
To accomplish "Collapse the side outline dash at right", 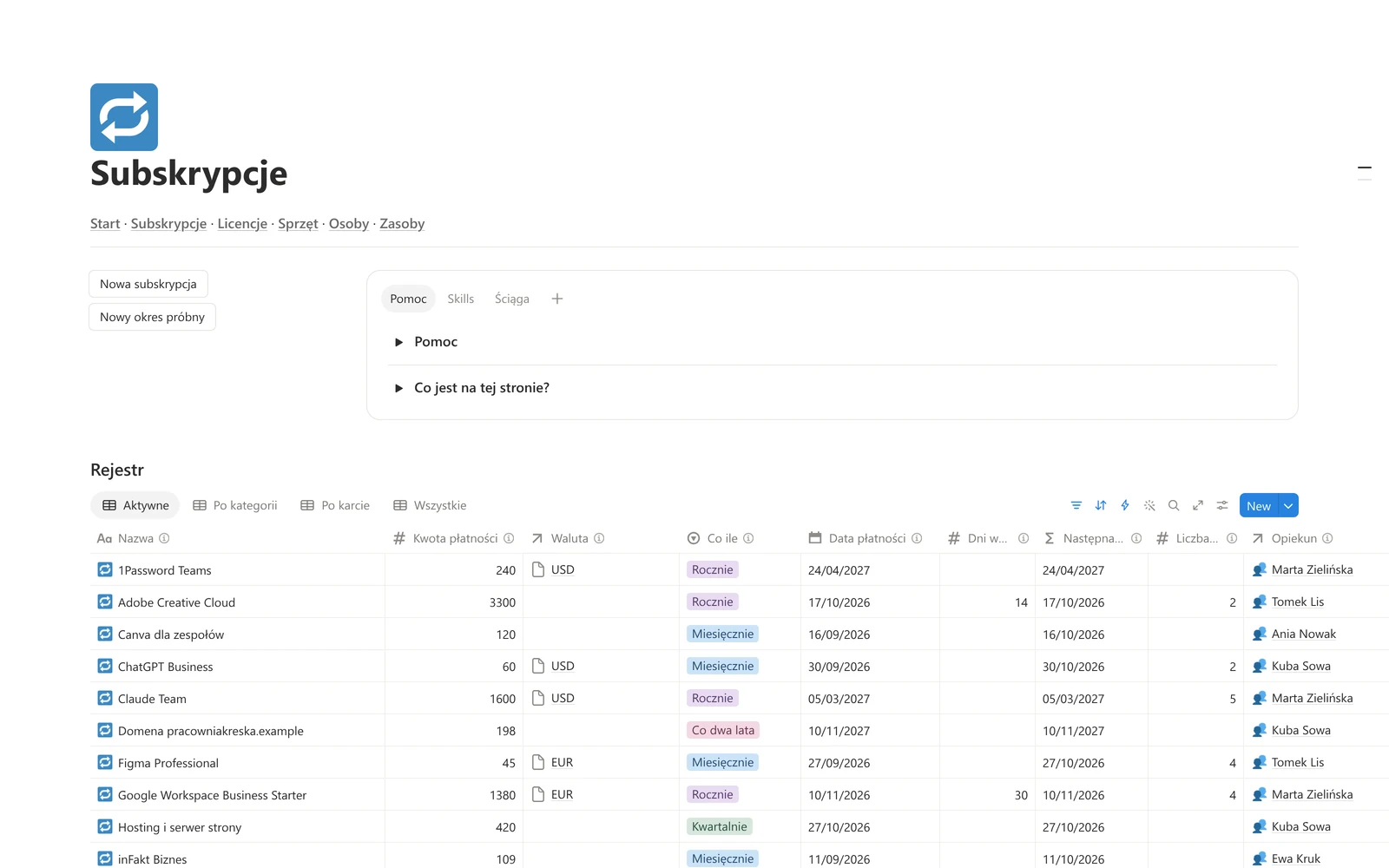I will pos(1365,168).
